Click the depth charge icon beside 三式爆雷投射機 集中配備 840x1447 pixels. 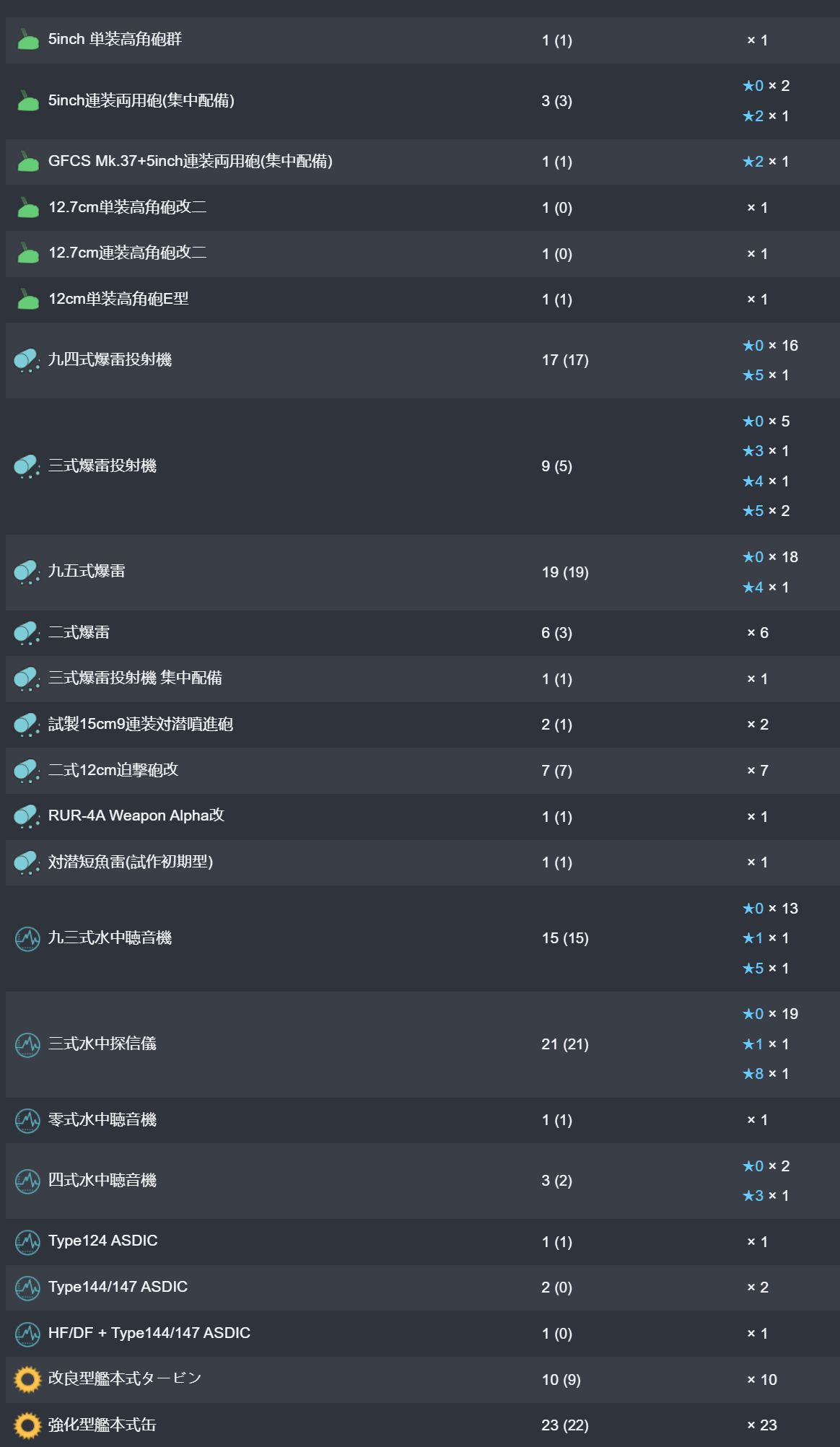(x=27, y=678)
